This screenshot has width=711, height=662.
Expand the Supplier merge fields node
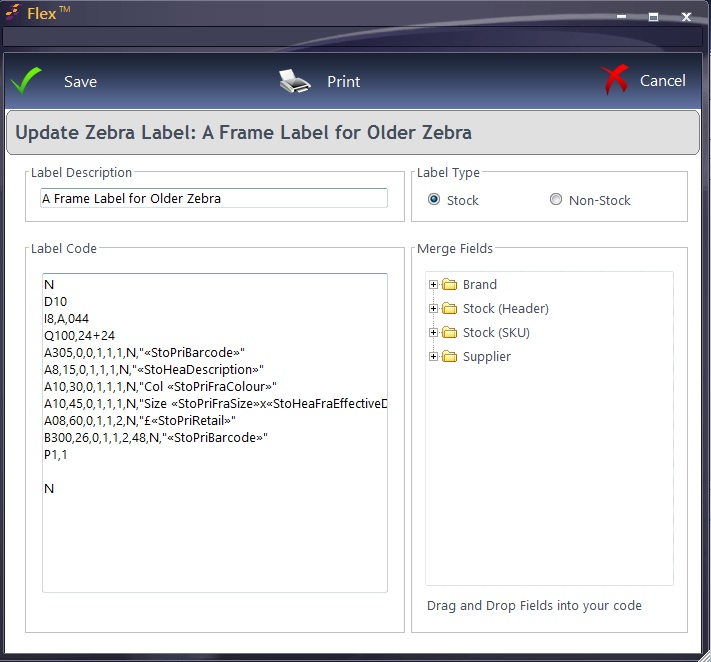pos(433,356)
